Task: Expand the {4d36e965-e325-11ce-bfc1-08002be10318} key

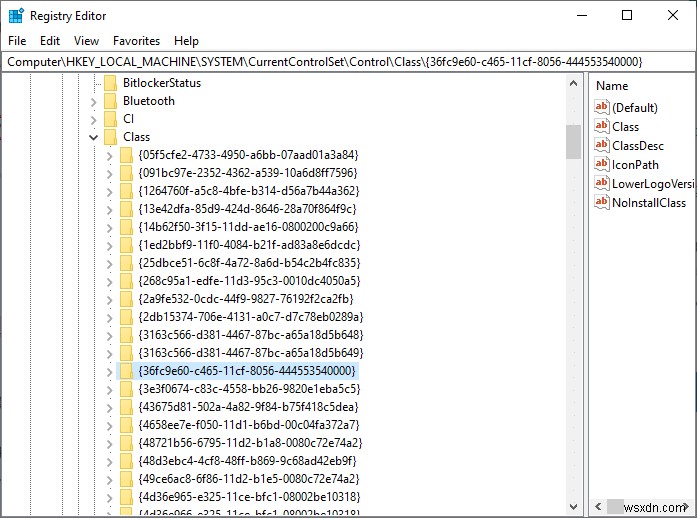Action: tap(110, 498)
